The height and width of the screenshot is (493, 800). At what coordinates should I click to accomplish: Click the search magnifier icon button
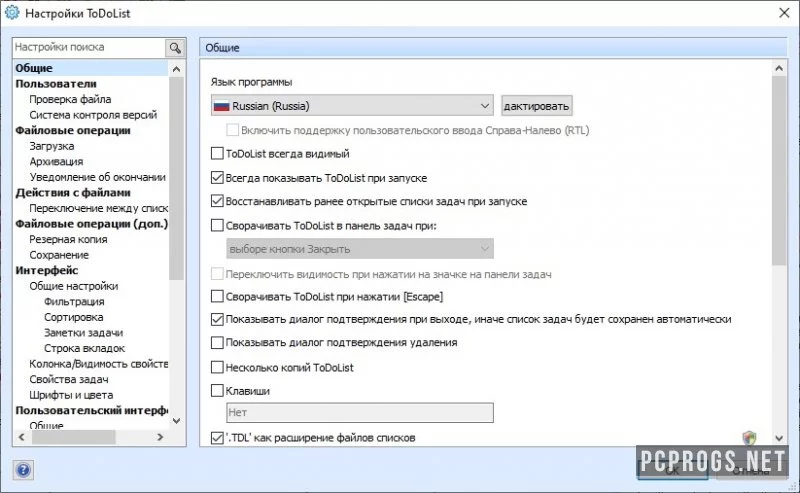point(175,48)
